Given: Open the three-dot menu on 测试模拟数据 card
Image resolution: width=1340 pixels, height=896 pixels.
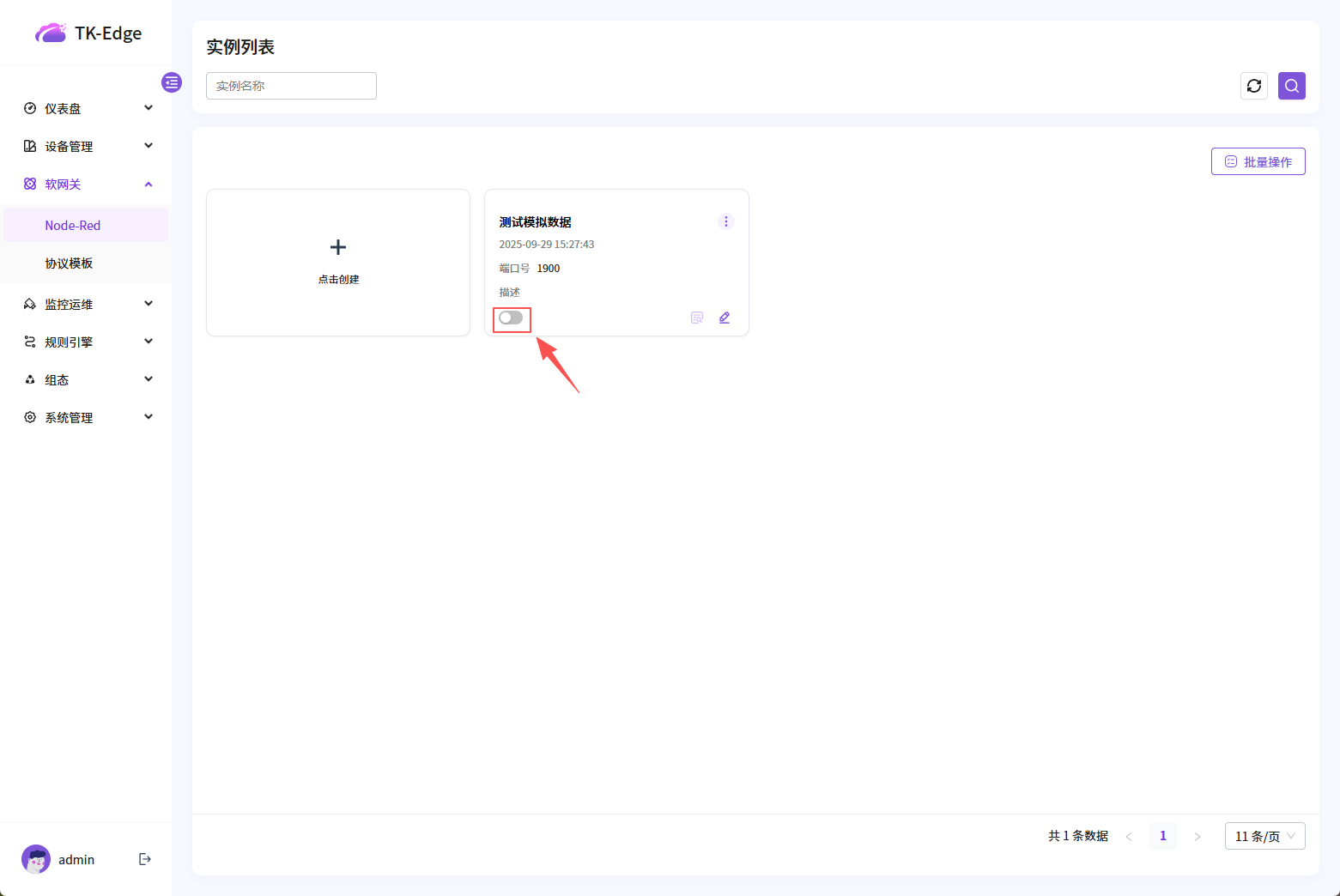Looking at the screenshot, I should 725,221.
